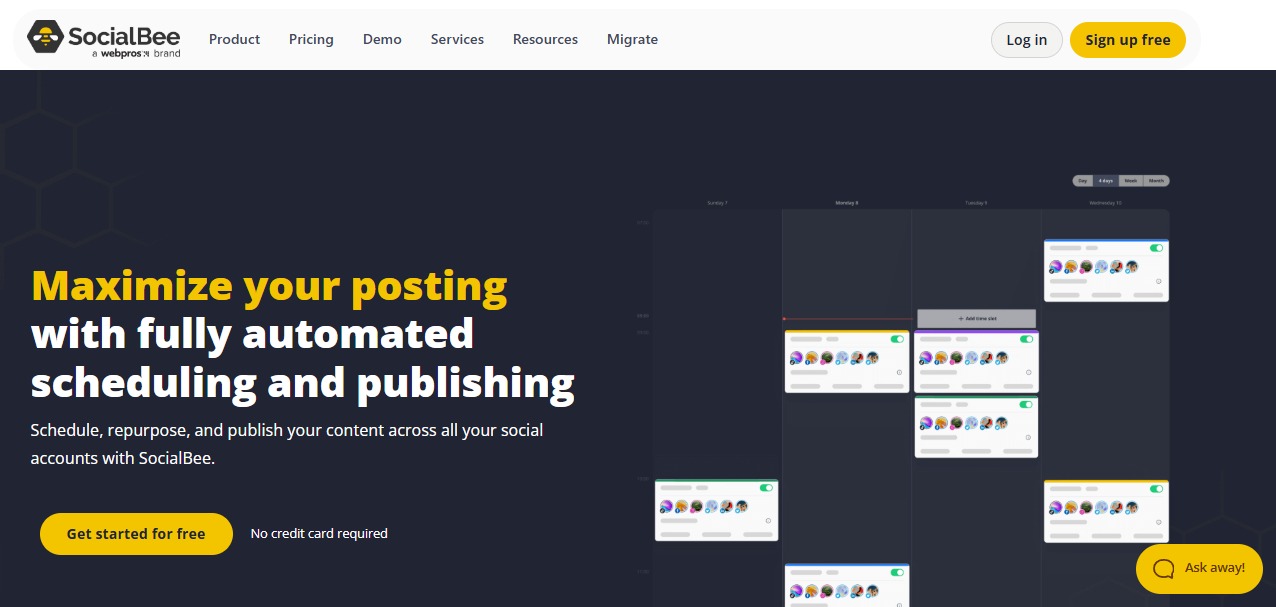Click the Add time slot bar on Tuesday
Image resolution: width=1276 pixels, height=607 pixels.
pos(976,318)
